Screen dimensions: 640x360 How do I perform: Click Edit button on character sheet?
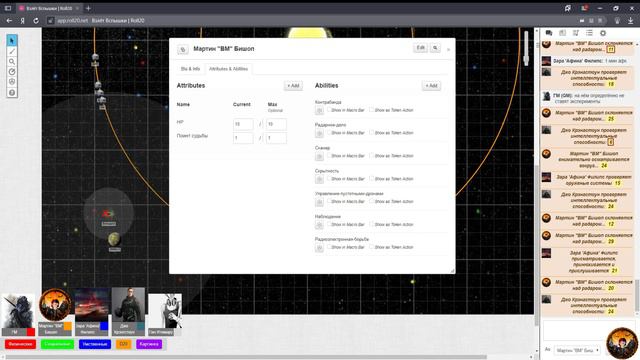click(x=421, y=48)
